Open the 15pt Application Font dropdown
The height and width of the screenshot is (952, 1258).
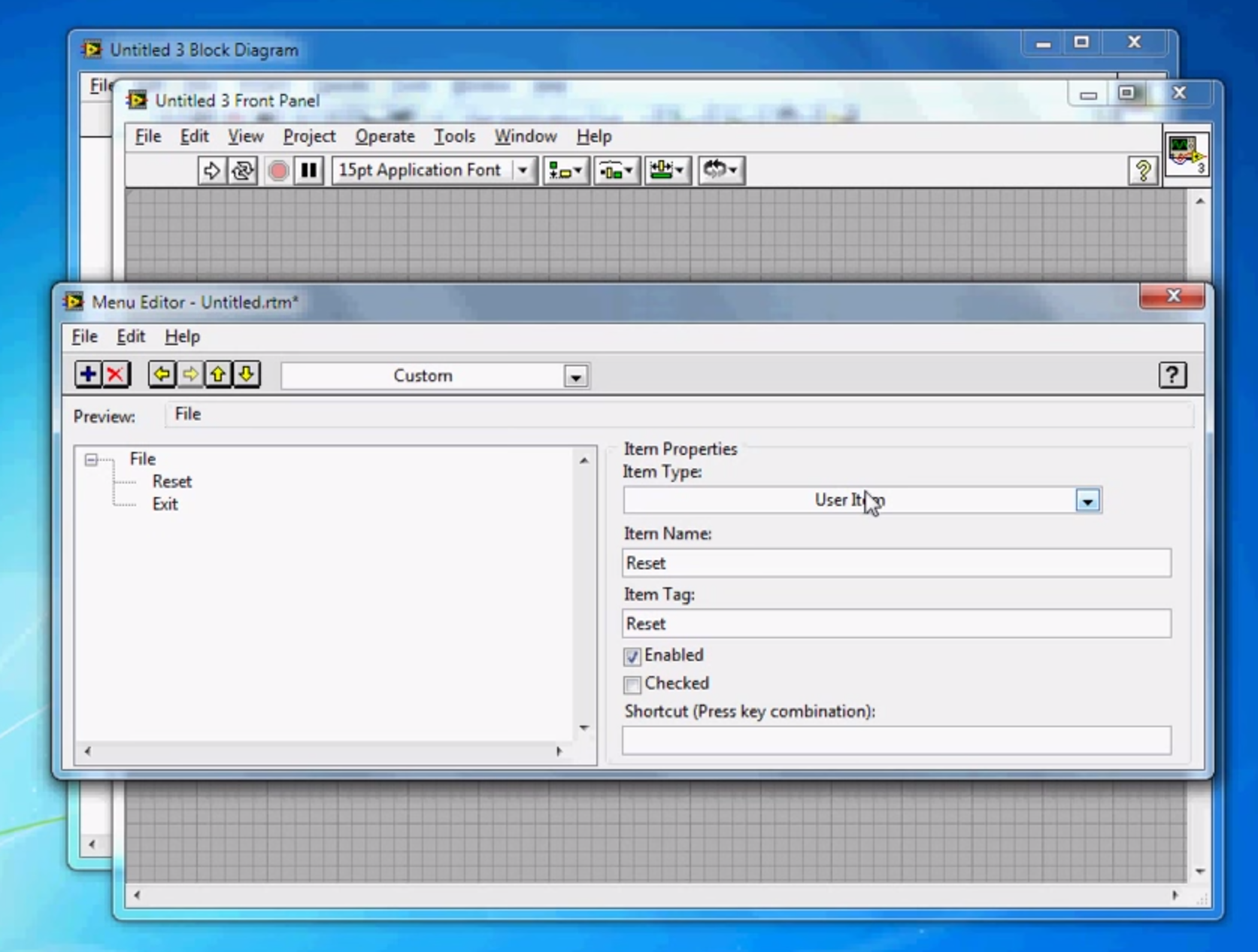coord(523,171)
